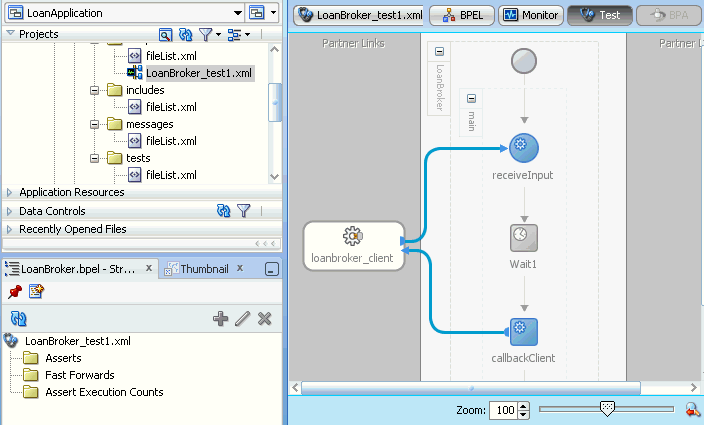Select the callbackClient activity icon

point(524,332)
